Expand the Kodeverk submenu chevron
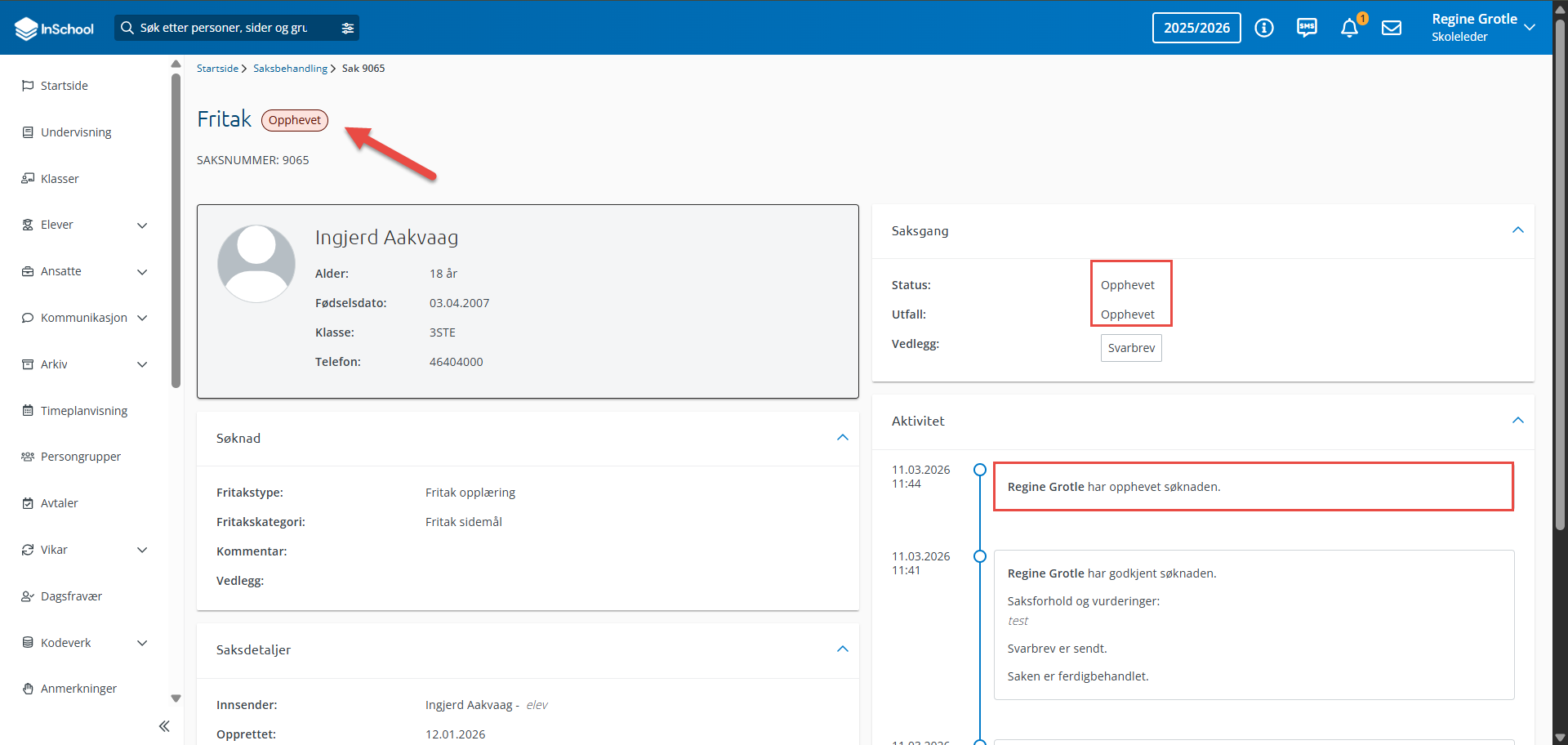Screen dimensions: 1568x745 point(142,643)
